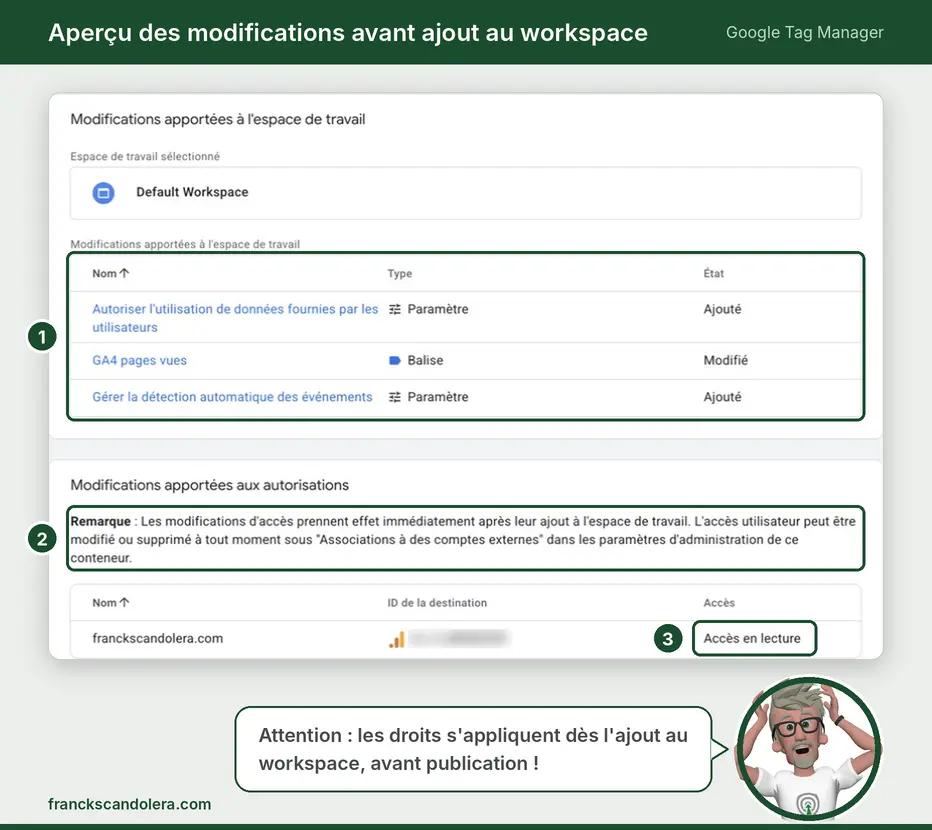Click the Remarque note paragraph

[464, 540]
